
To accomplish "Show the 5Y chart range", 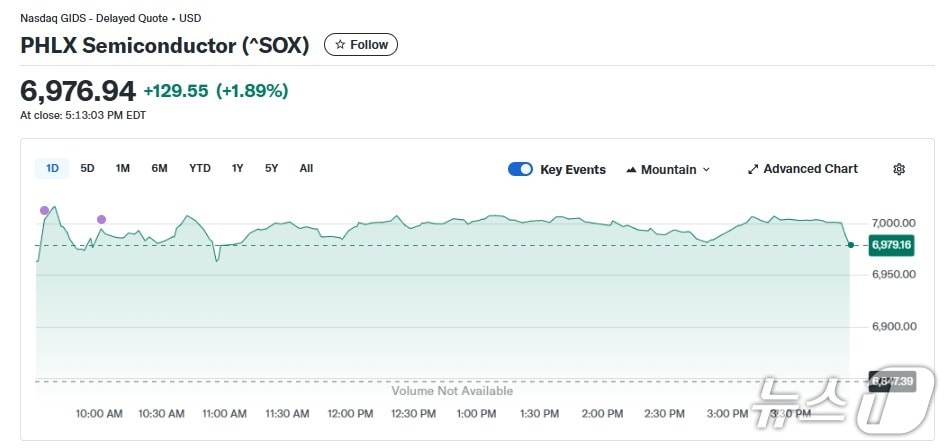I will 271,168.
